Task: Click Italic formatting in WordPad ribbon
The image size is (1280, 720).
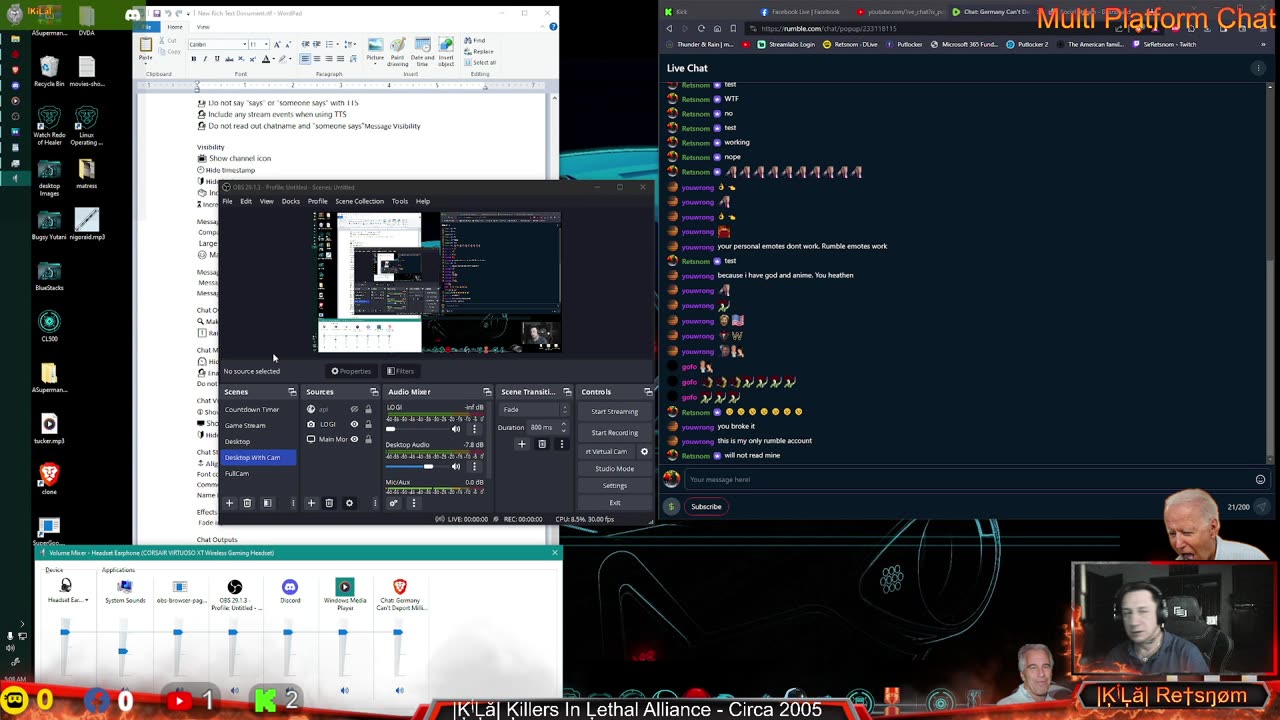Action: coord(205,59)
